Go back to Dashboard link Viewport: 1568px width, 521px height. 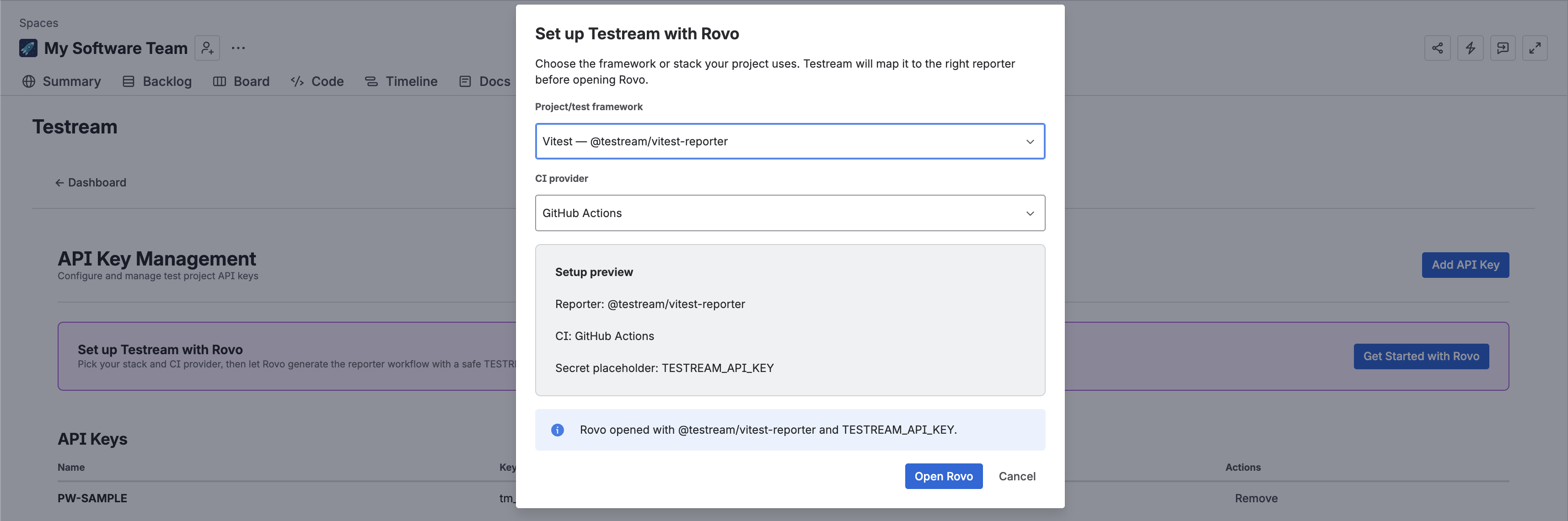coord(91,182)
